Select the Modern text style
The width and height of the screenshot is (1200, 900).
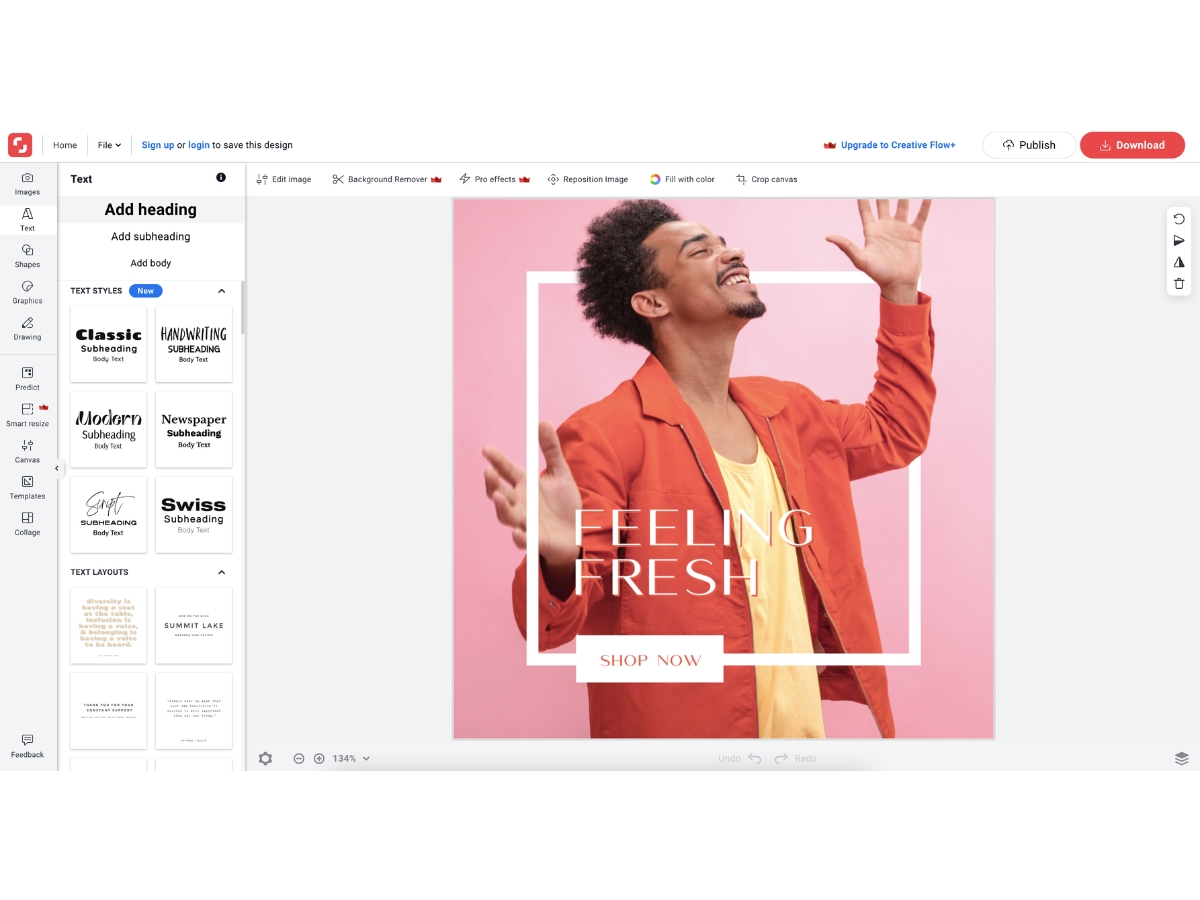pyautogui.click(x=109, y=430)
